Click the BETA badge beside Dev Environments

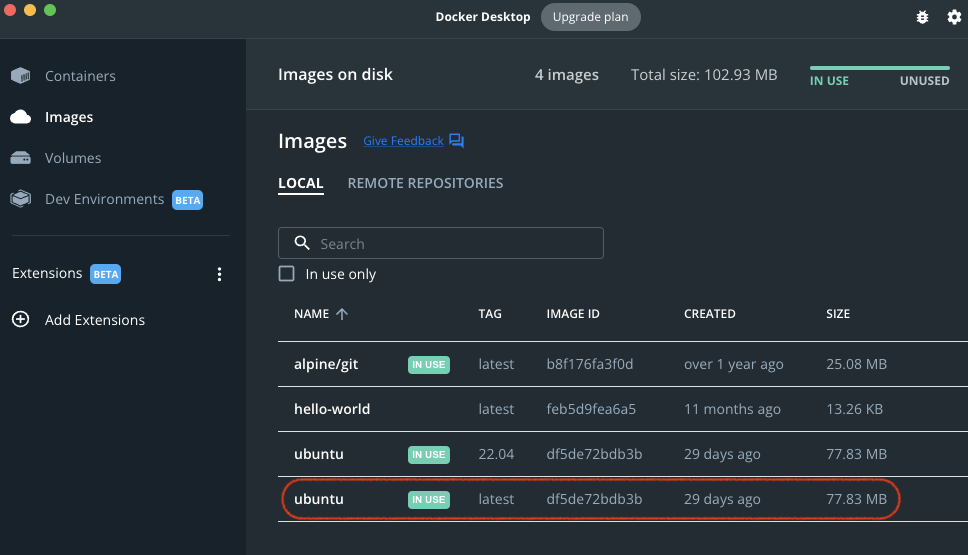pos(187,200)
